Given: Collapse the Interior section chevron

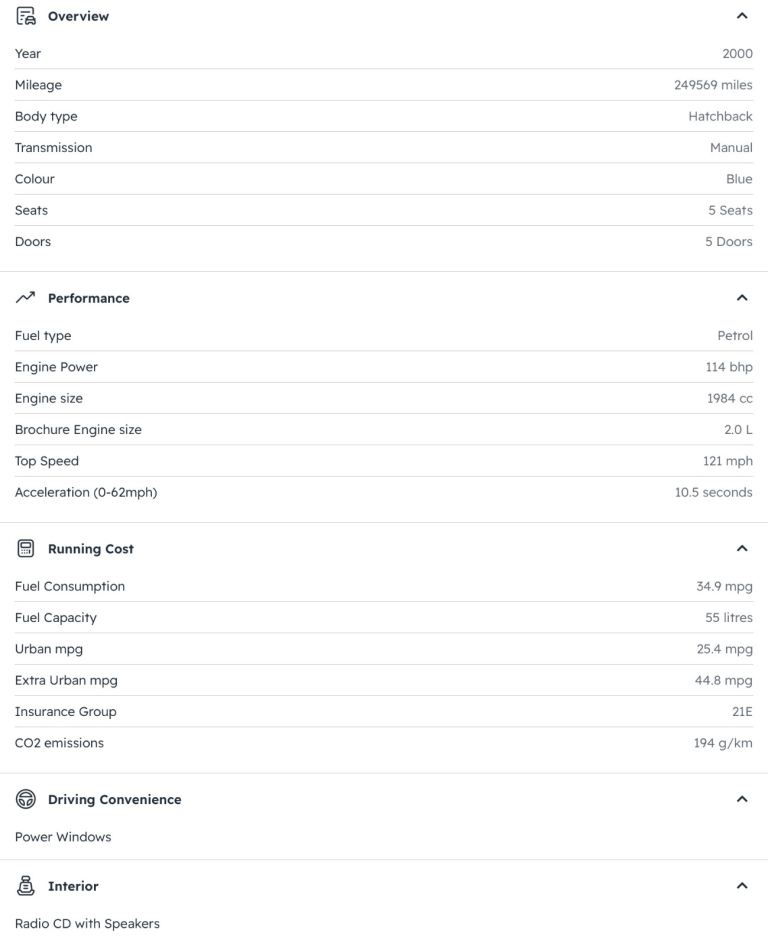Looking at the screenshot, I should [742, 886].
